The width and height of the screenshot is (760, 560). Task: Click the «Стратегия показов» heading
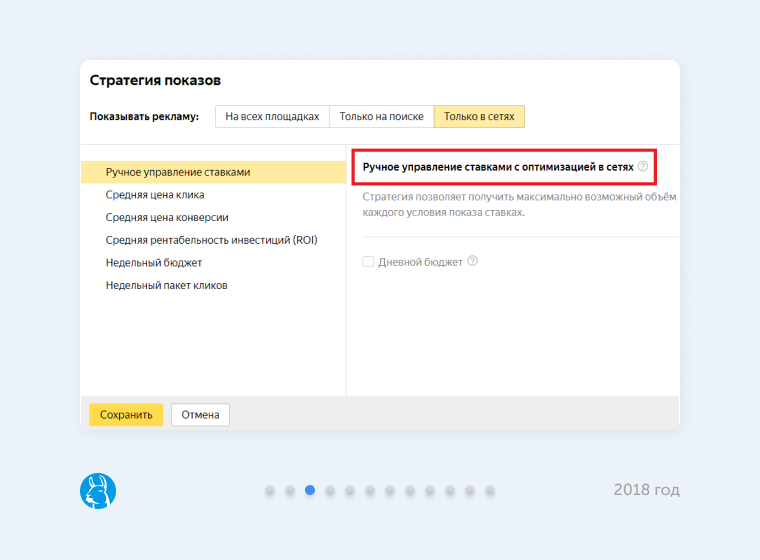click(x=155, y=80)
